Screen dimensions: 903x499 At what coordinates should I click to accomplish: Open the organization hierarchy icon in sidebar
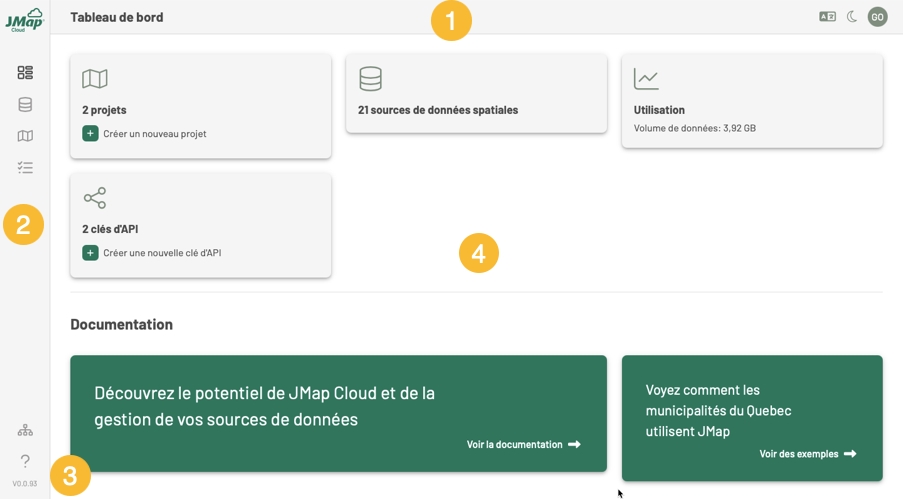[x=25, y=430]
